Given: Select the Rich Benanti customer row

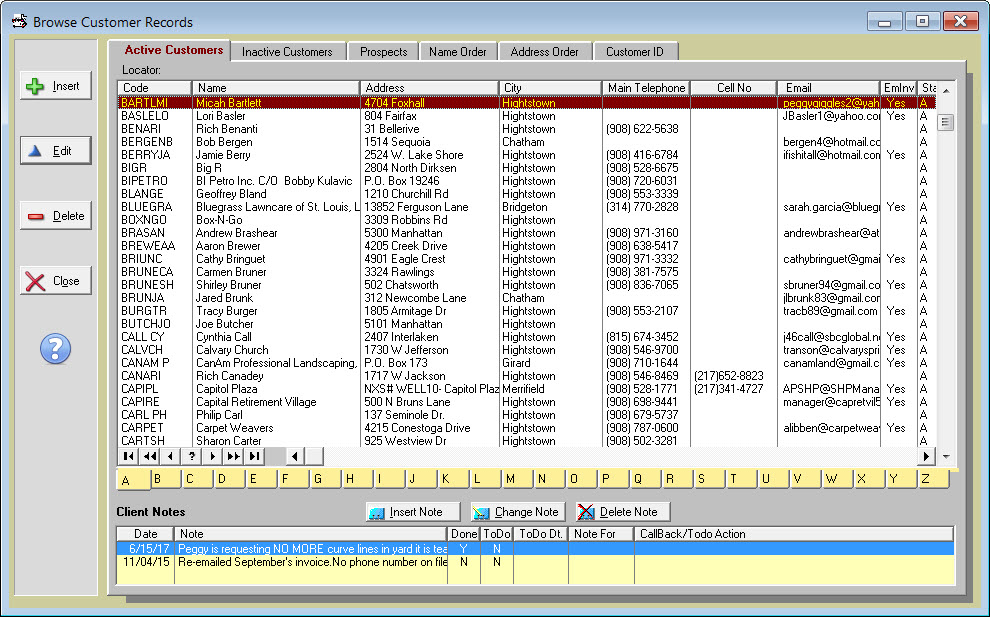Looking at the screenshot, I should (527, 129).
